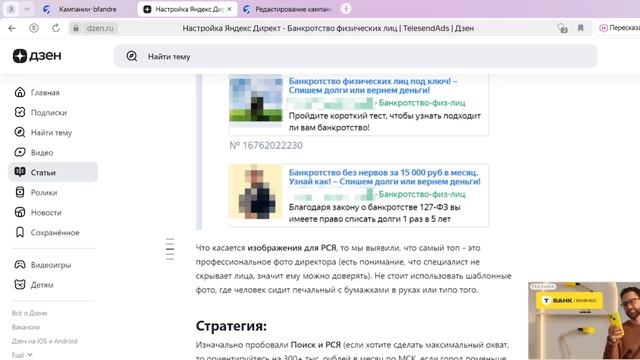Click the lock site info icon

tap(76, 28)
